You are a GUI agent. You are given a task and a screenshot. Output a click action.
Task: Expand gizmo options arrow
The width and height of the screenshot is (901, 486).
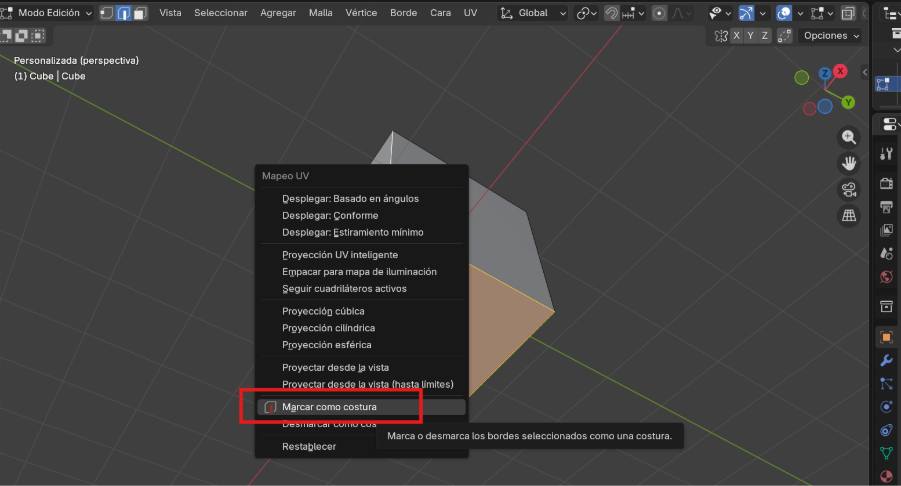763,13
